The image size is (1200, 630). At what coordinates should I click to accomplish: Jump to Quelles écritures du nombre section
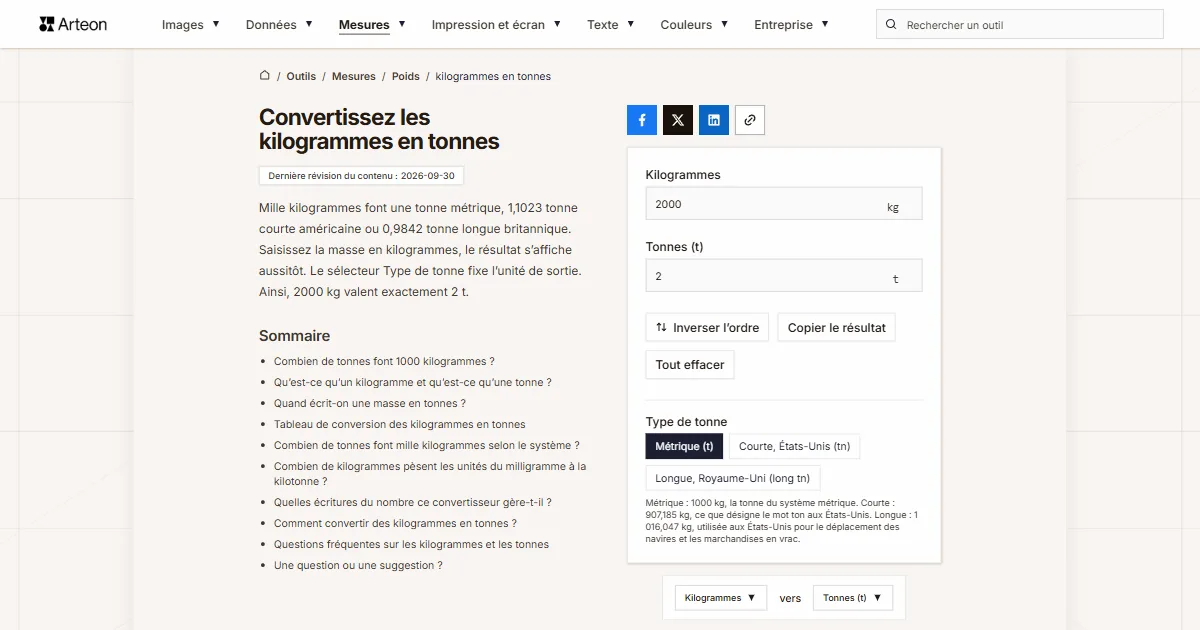413,503
